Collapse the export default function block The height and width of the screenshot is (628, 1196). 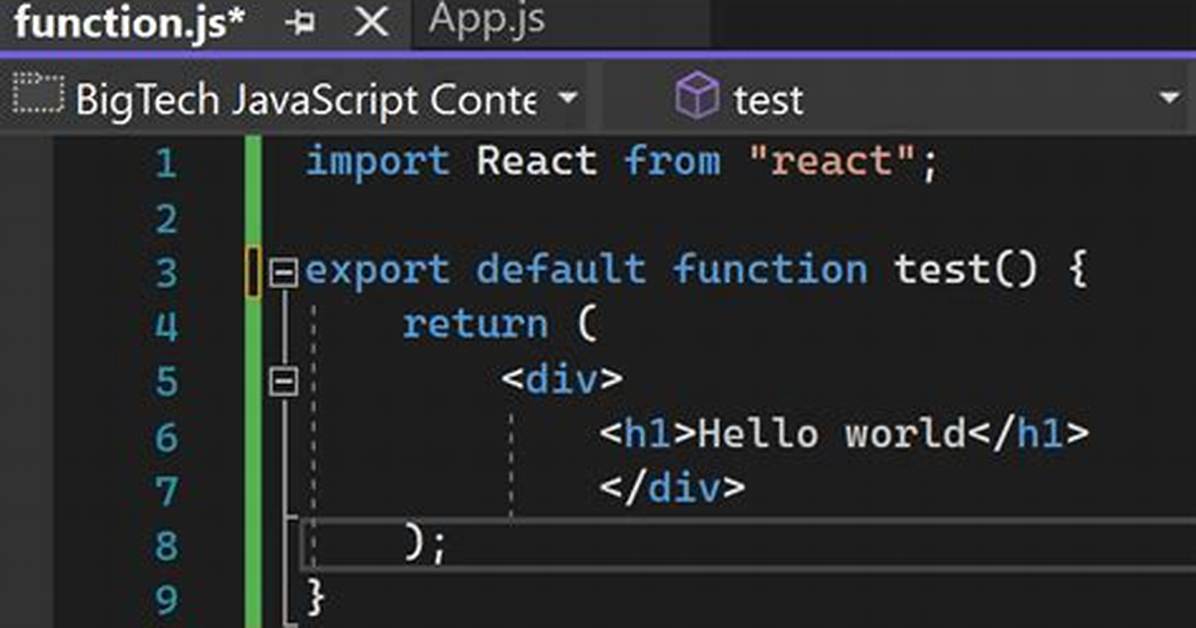tap(284, 272)
